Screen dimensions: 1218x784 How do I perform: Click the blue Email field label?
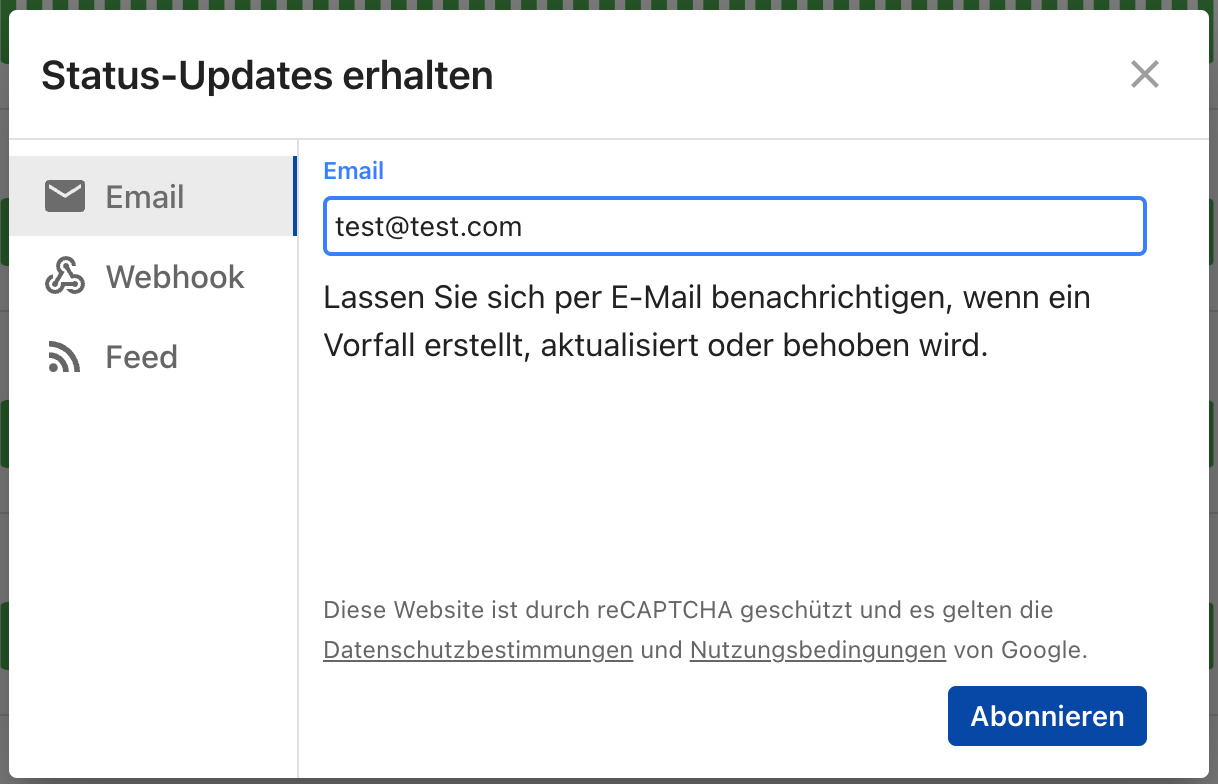pos(354,171)
